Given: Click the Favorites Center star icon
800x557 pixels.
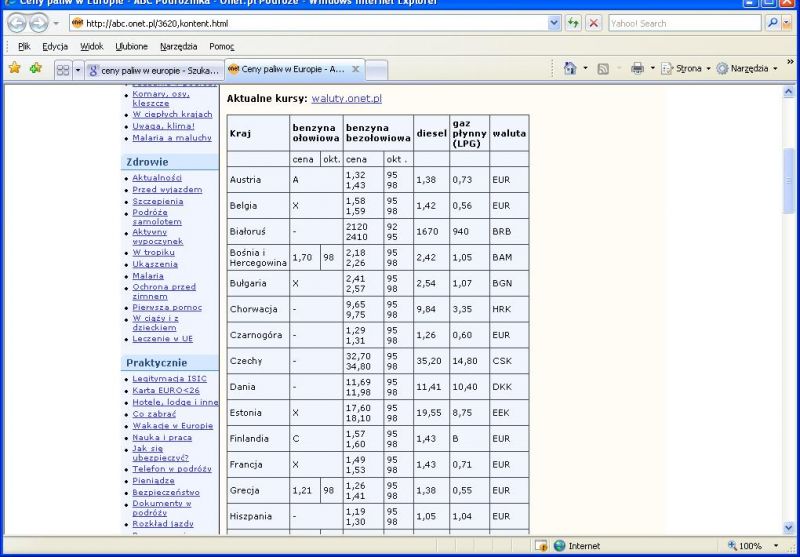Looking at the screenshot, I should pyautogui.click(x=14, y=68).
